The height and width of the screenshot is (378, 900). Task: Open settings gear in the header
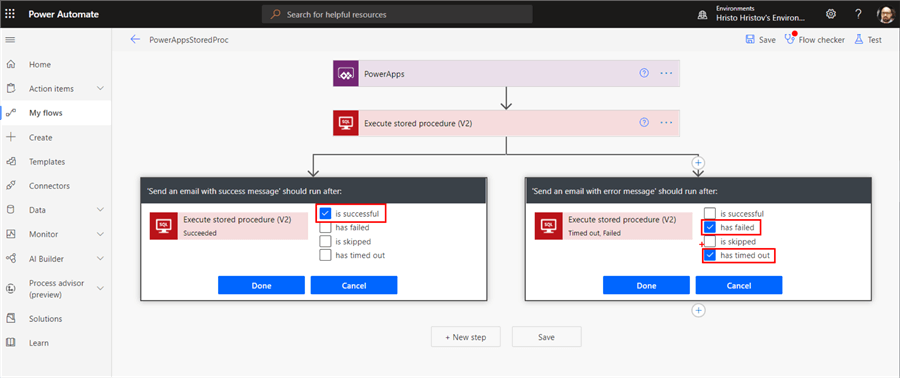(x=831, y=14)
